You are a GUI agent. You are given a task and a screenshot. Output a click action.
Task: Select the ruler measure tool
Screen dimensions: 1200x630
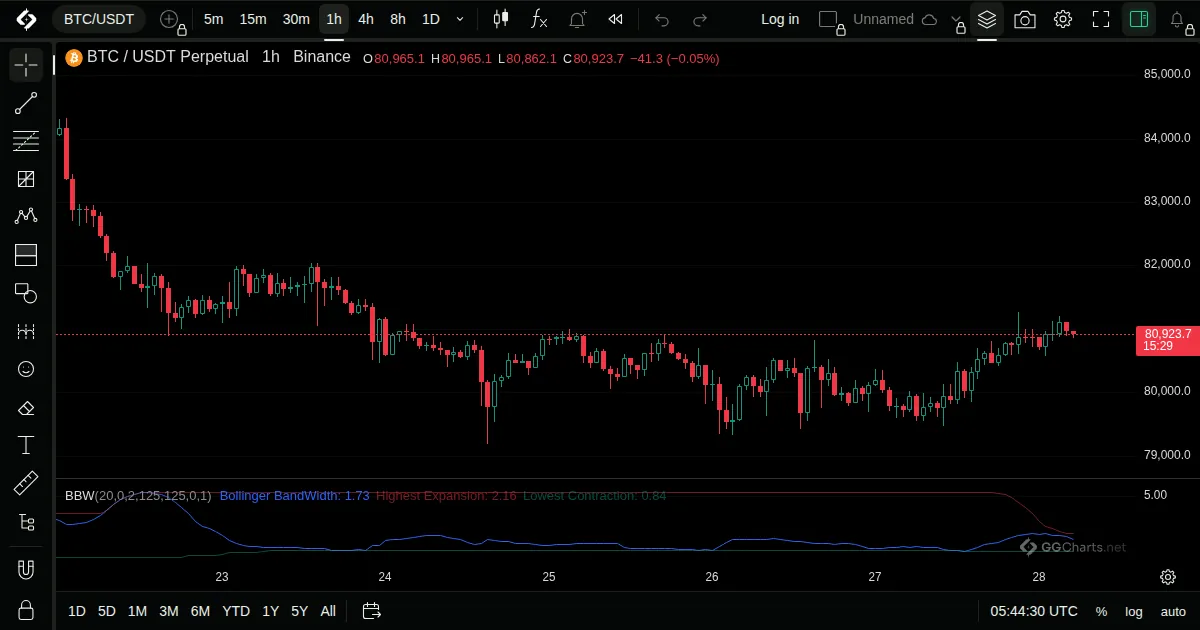(x=26, y=484)
